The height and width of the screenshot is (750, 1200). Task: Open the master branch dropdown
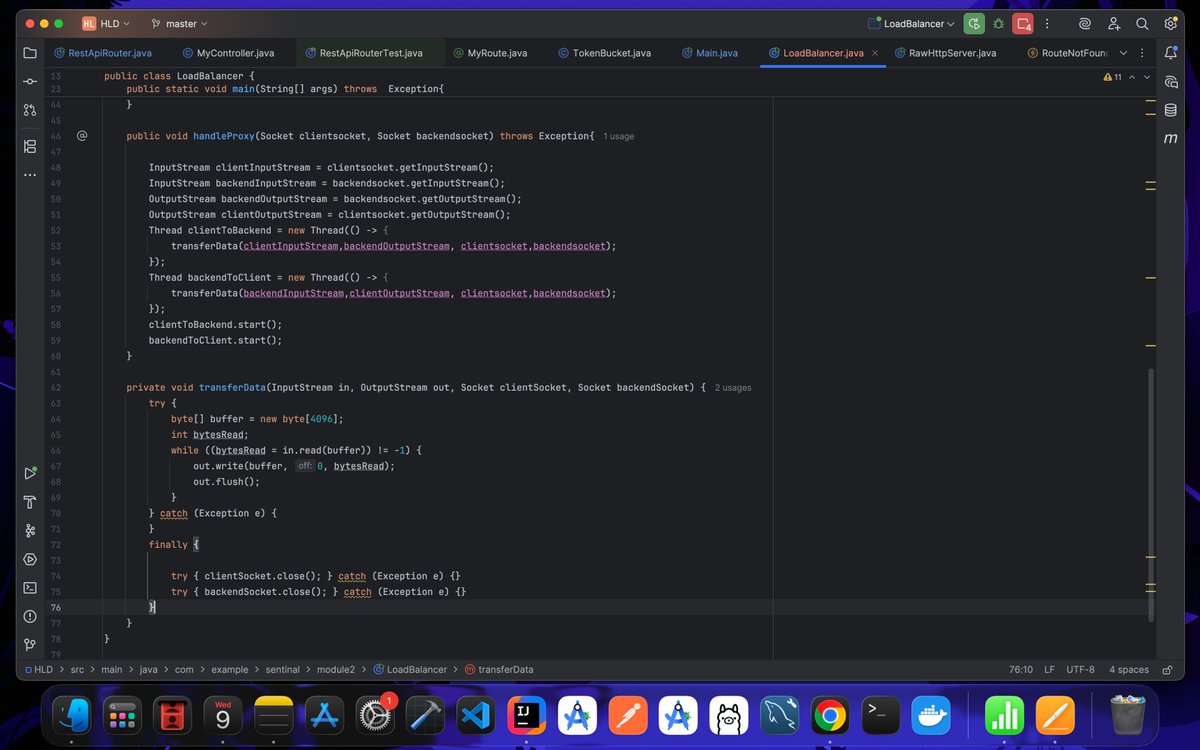pyautogui.click(x=180, y=23)
